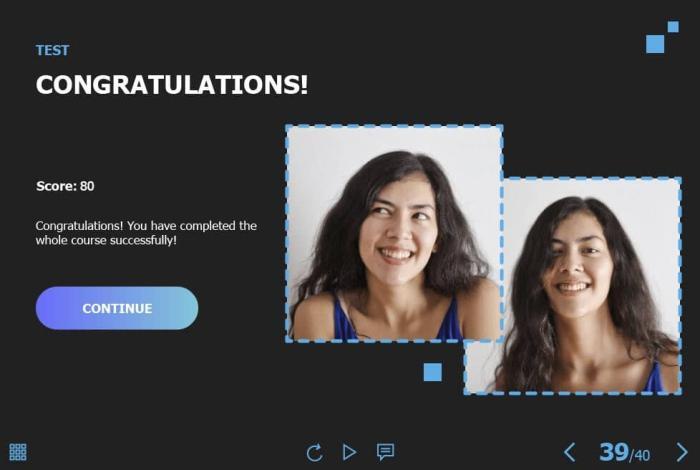Click the CONTINUE button

[117, 308]
